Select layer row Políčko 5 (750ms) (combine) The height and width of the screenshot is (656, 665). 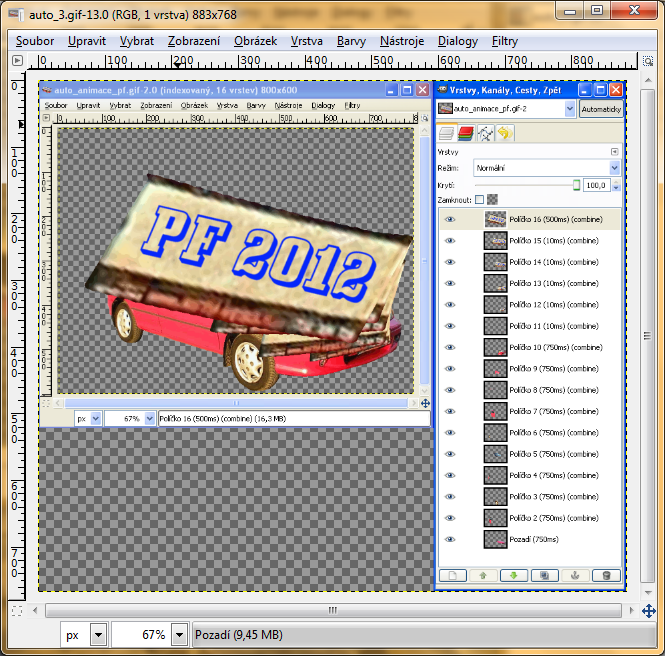529,454
